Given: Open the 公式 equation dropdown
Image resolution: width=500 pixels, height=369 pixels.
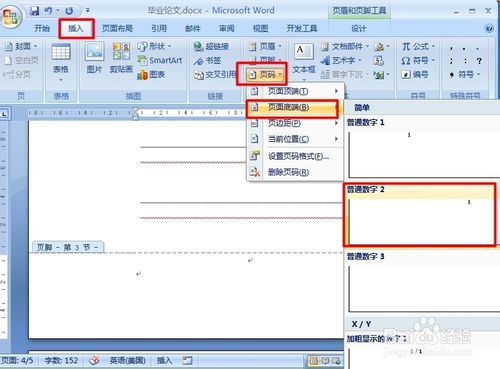Looking at the screenshot, I should click(x=418, y=46).
